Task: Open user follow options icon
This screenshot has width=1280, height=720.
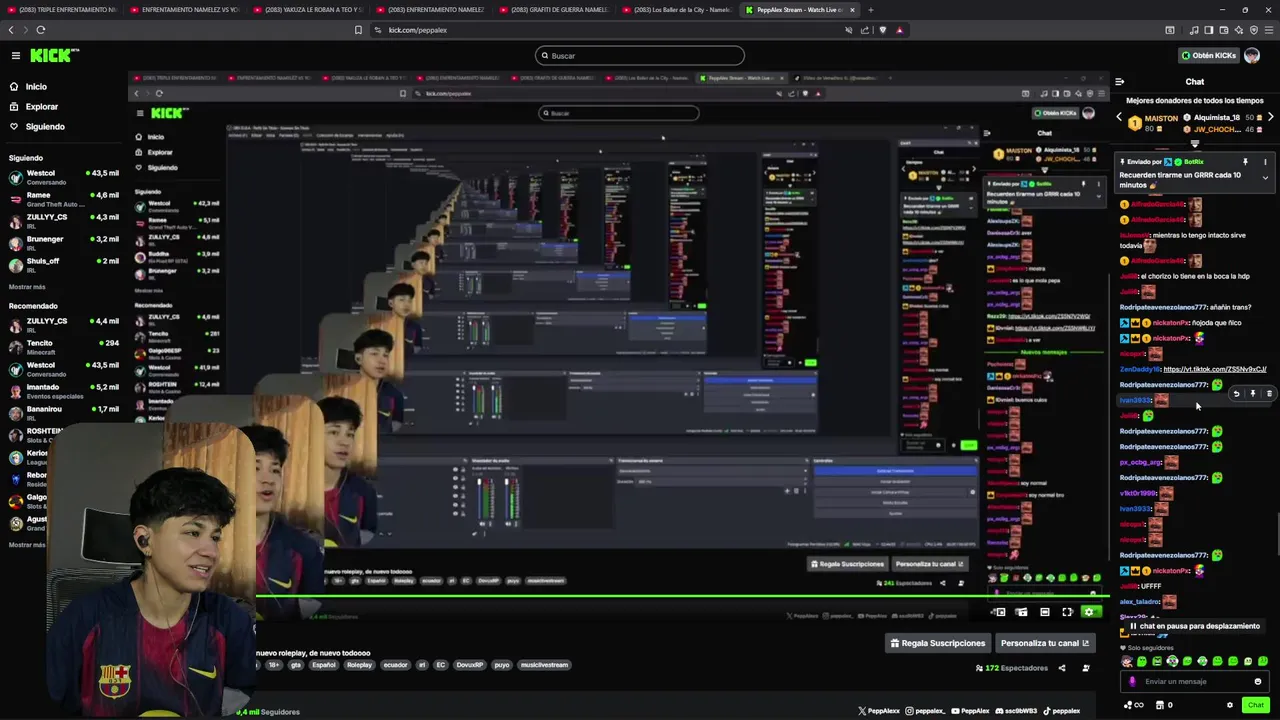Action: (x=1086, y=668)
